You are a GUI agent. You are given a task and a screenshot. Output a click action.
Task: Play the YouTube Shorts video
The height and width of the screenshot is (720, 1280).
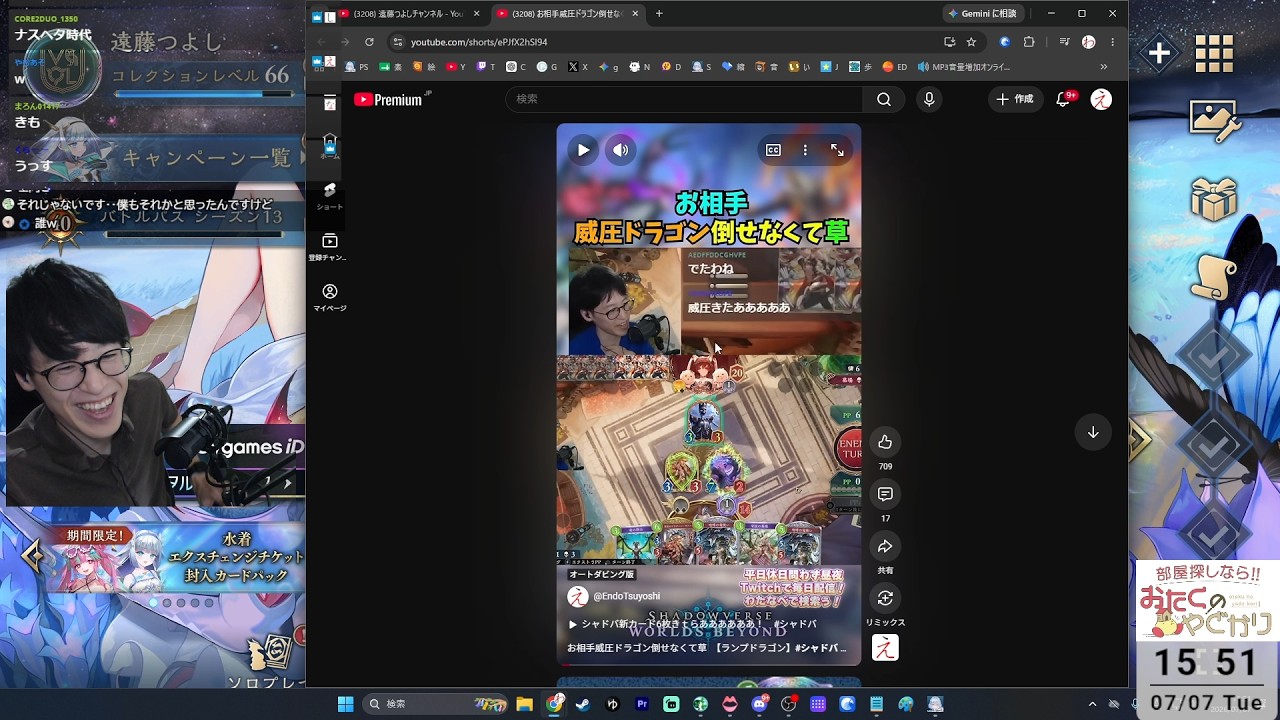click(583, 150)
